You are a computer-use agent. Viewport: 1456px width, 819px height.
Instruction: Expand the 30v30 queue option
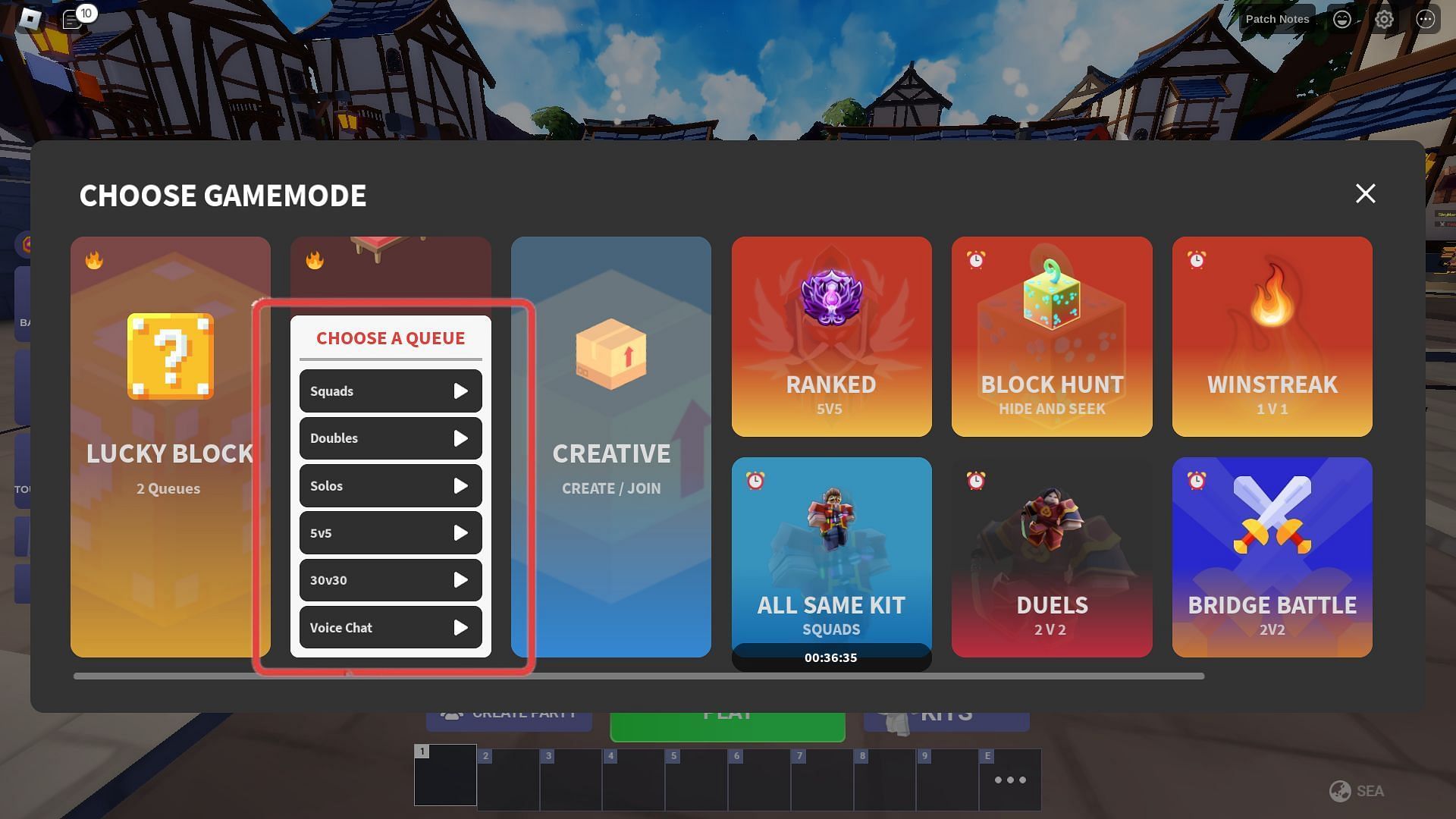[461, 579]
